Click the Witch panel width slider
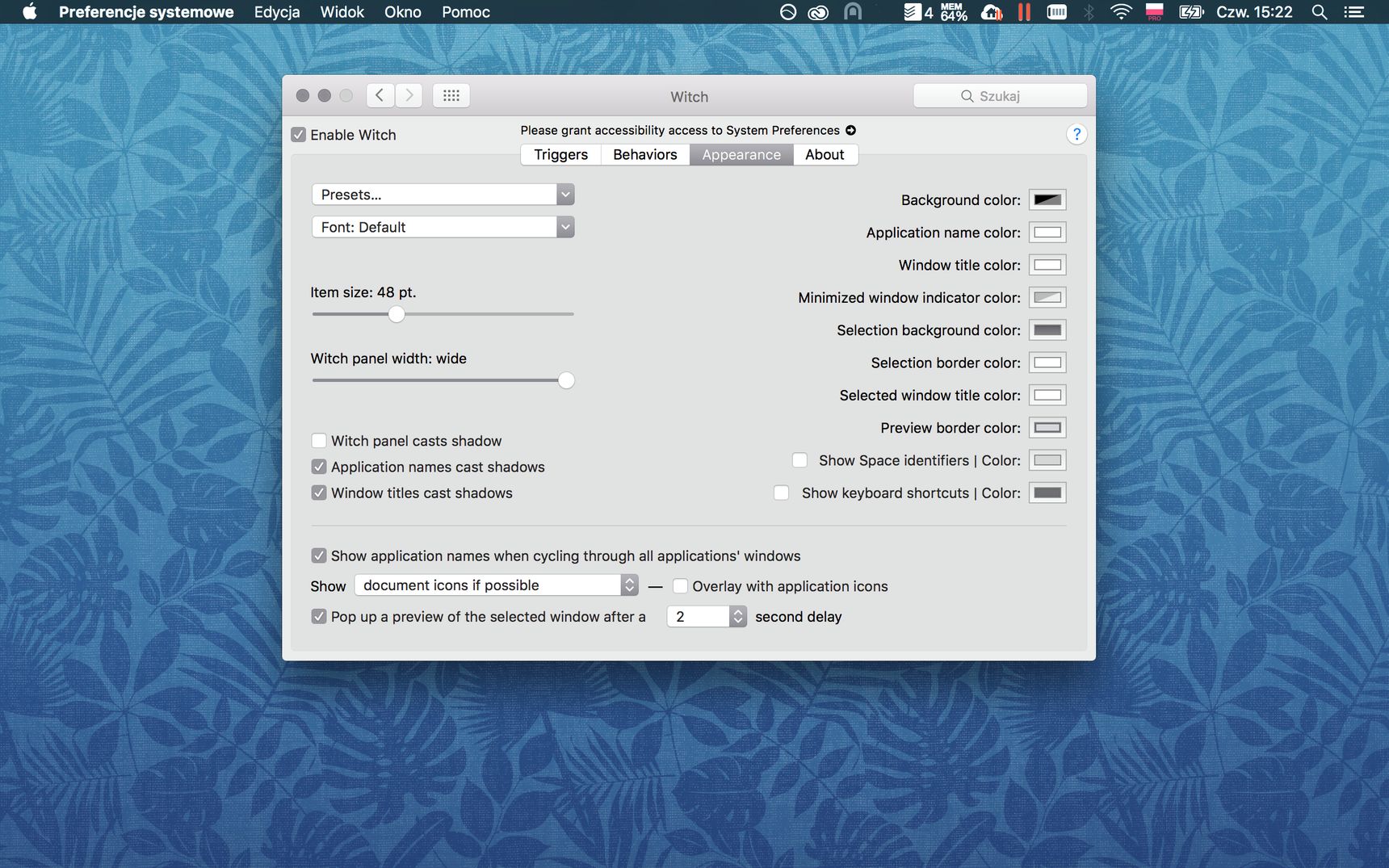The image size is (1389, 868). [x=443, y=380]
